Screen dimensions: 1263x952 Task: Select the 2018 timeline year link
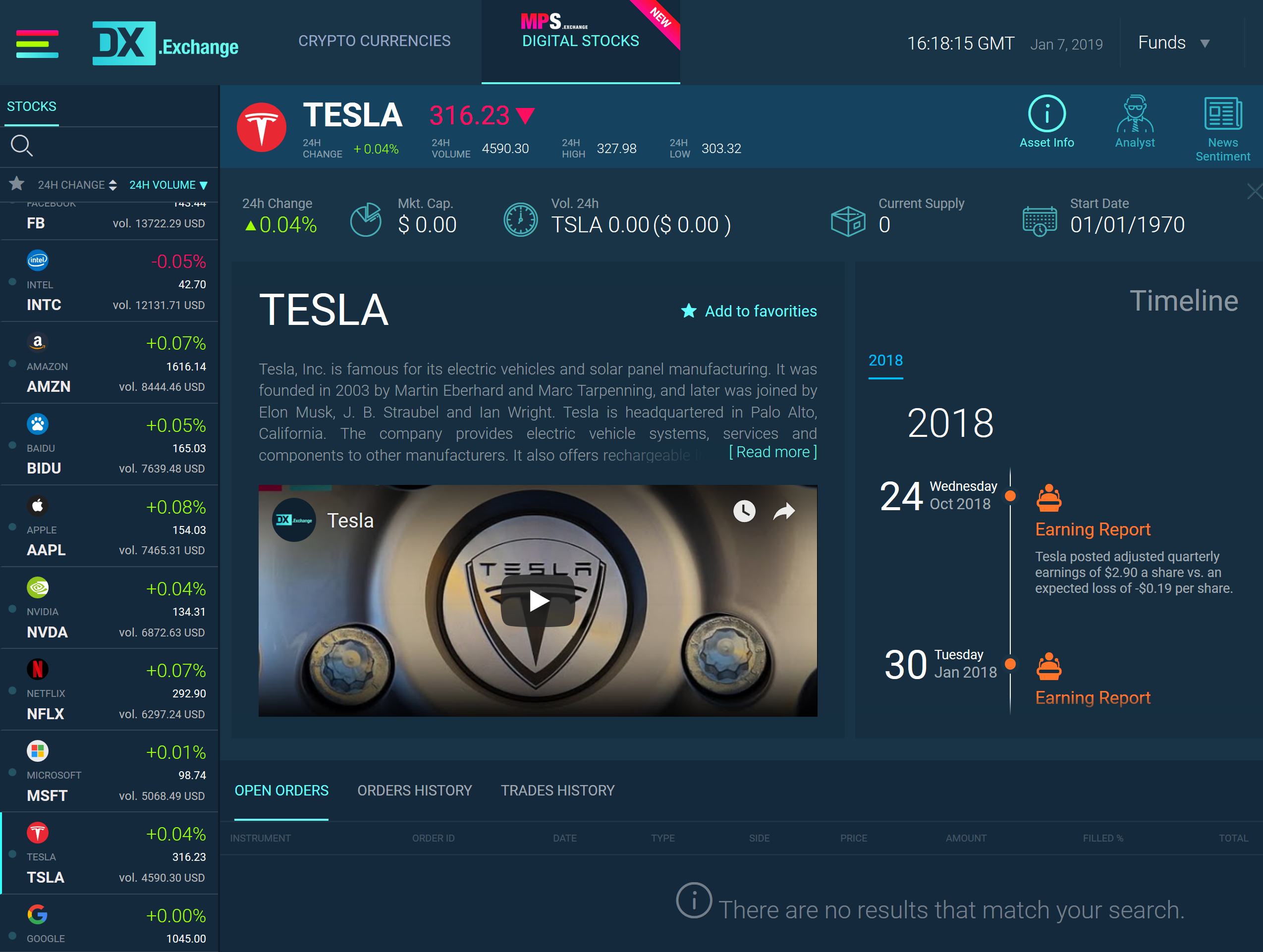click(x=885, y=360)
